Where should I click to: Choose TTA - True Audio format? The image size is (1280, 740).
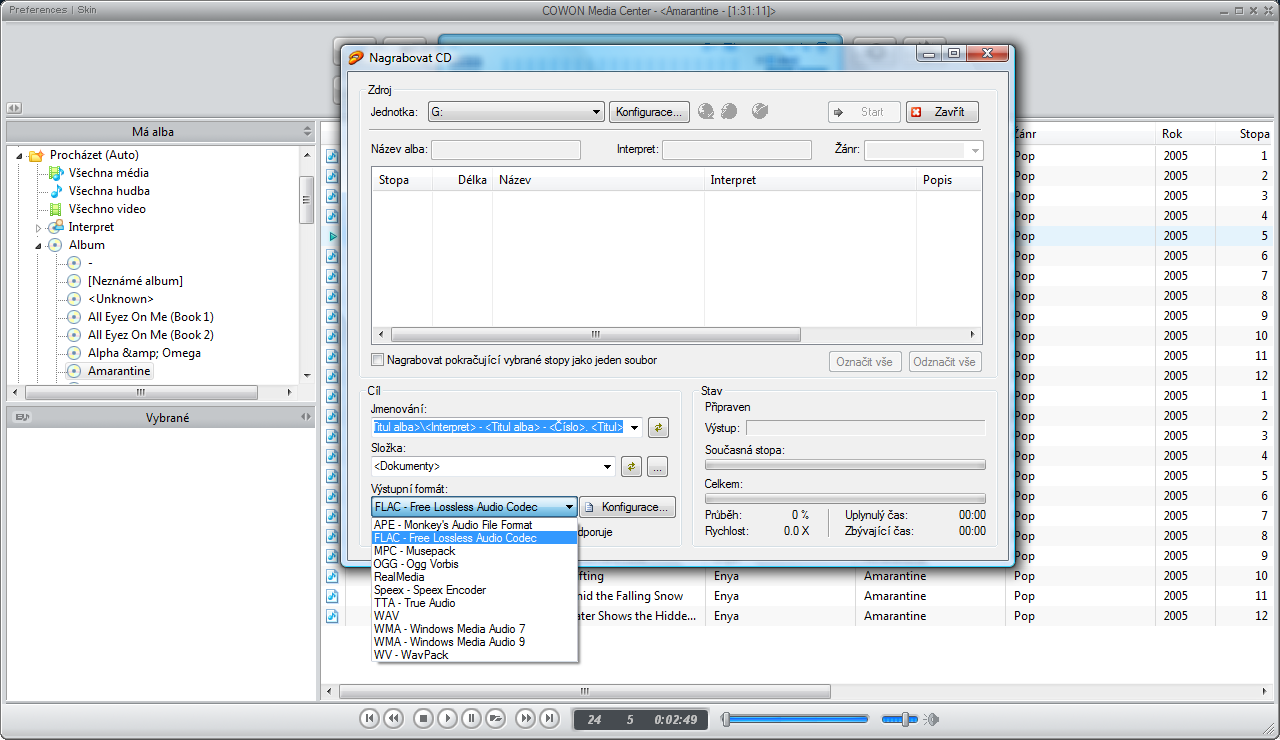(474, 603)
